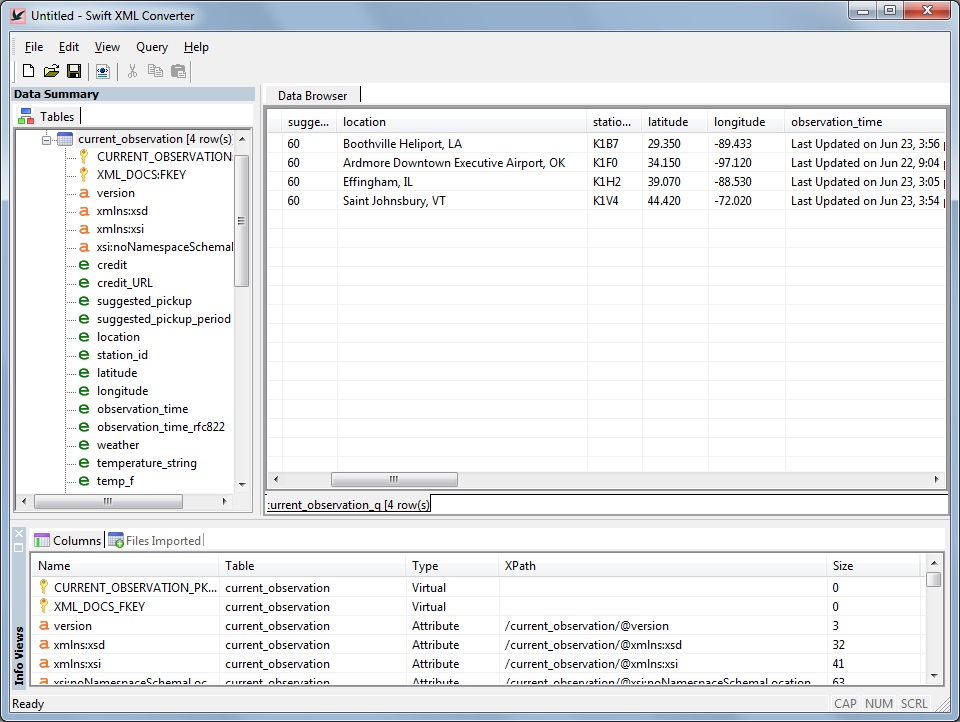Click the XPath column header
960x722 pixels.
[x=662, y=566]
